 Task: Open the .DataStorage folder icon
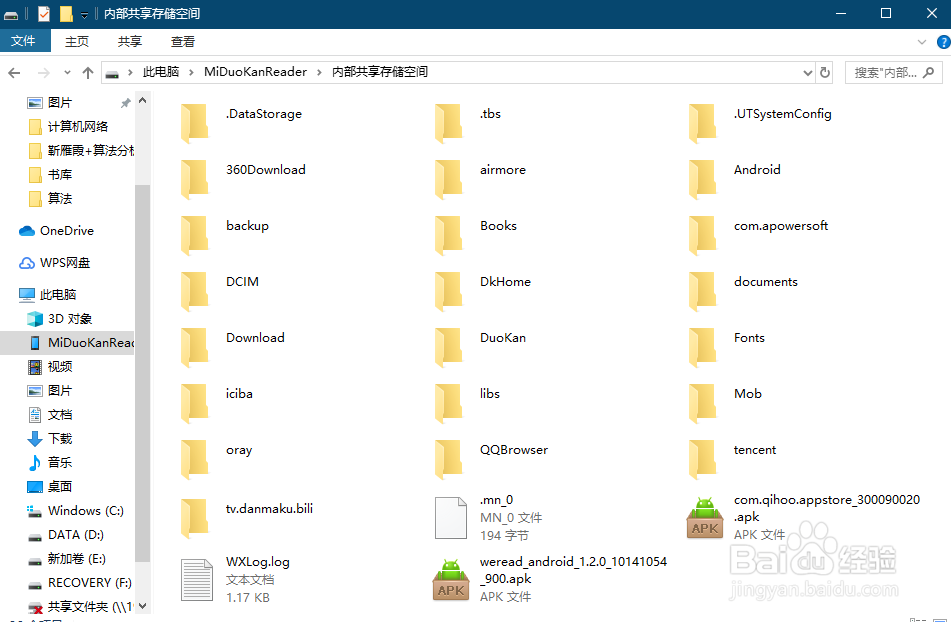tap(195, 123)
